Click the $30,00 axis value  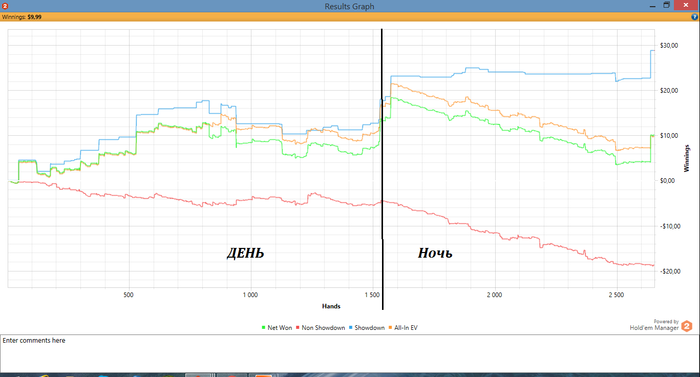(x=669, y=46)
